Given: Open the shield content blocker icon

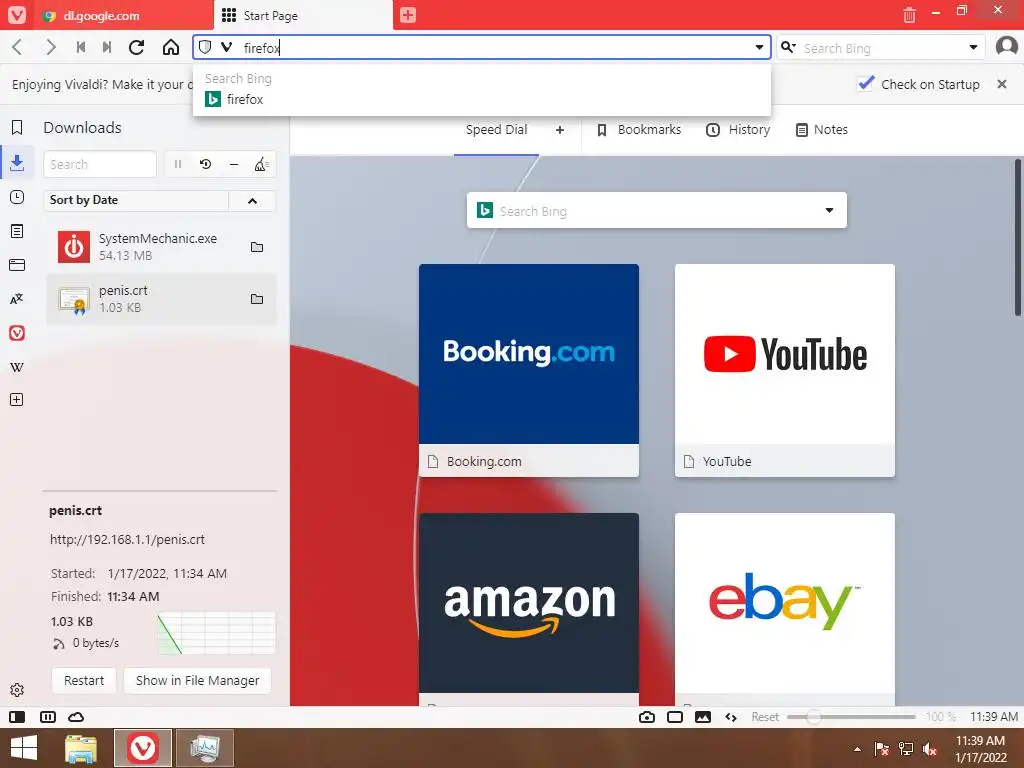Looking at the screenshot, I should pyautogui.click(x=205, y=48).
